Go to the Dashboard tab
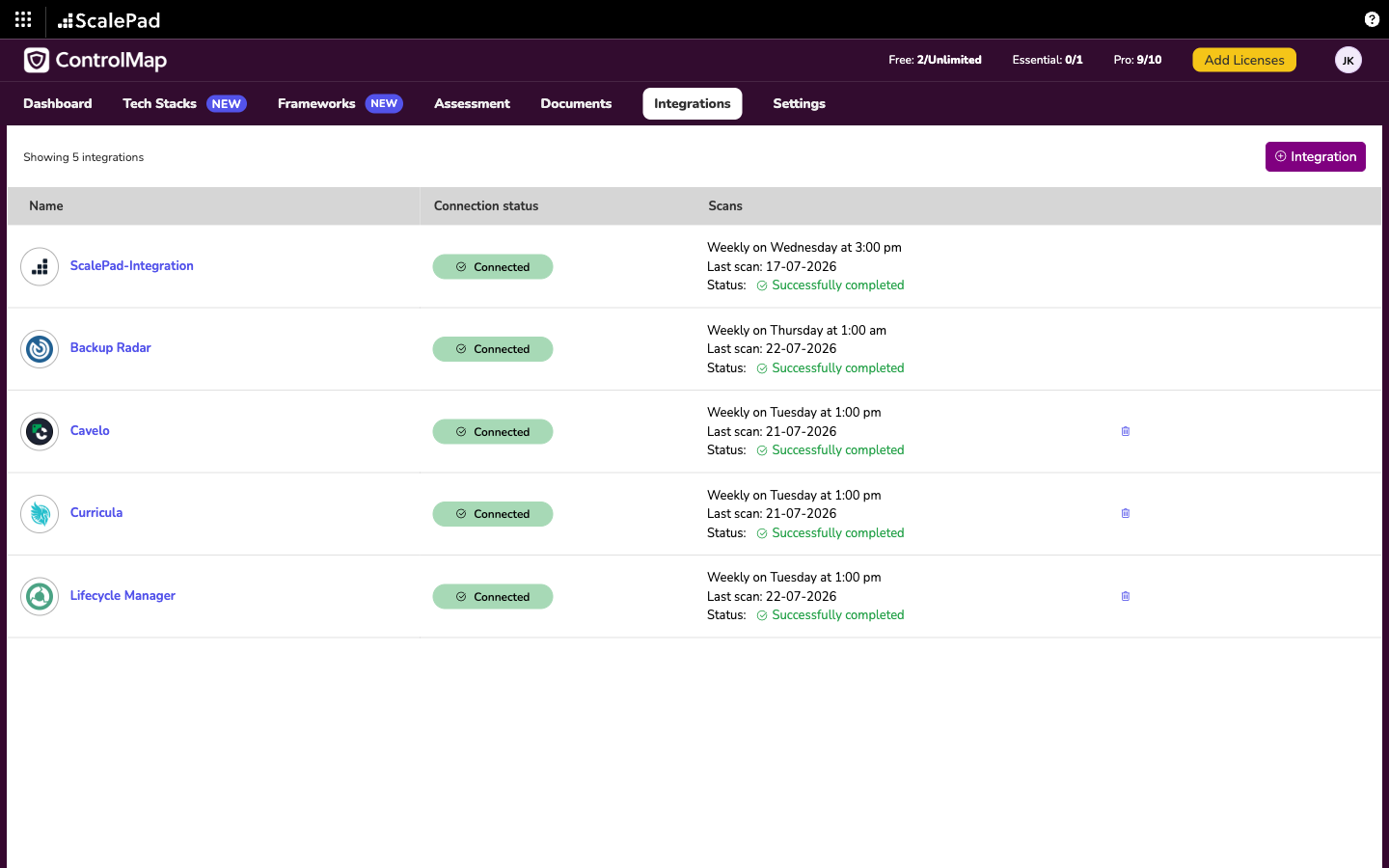The width and height of the screenshot is (1389, 868). (x=58, y=103)
